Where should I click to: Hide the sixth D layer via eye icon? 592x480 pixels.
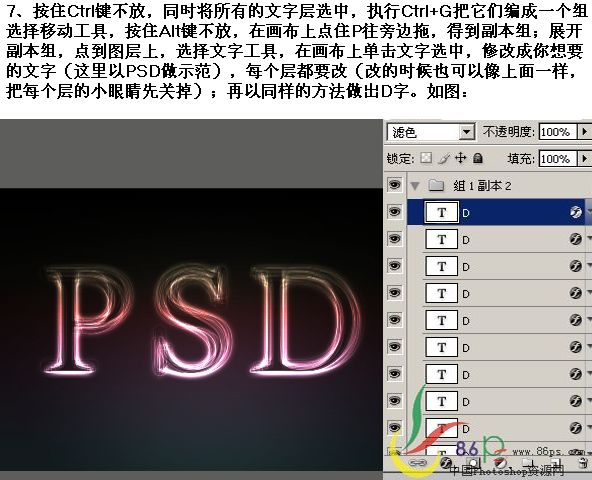(395, 346)
